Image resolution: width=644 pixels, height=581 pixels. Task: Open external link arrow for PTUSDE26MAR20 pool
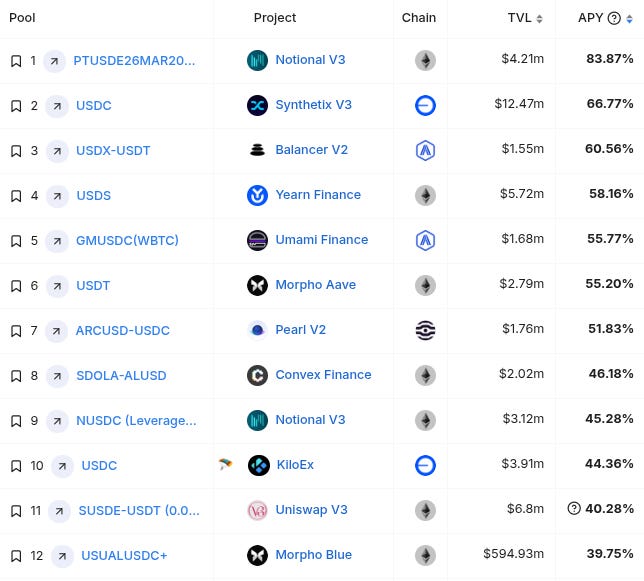[54, 61]
